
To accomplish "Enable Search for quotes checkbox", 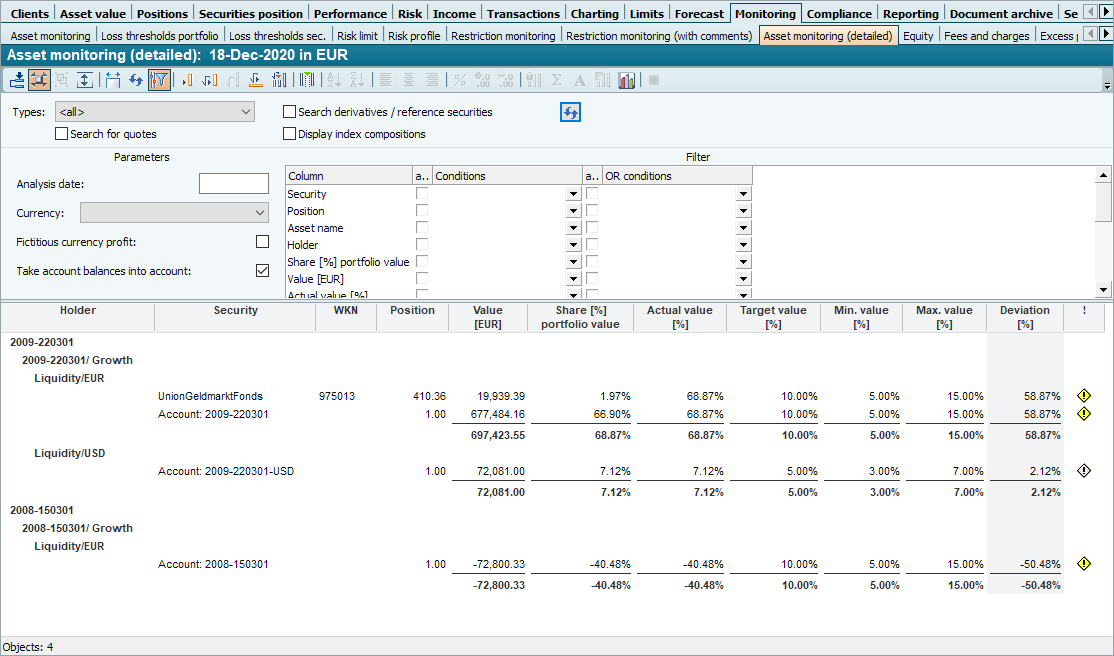I will tap(62, 134).
